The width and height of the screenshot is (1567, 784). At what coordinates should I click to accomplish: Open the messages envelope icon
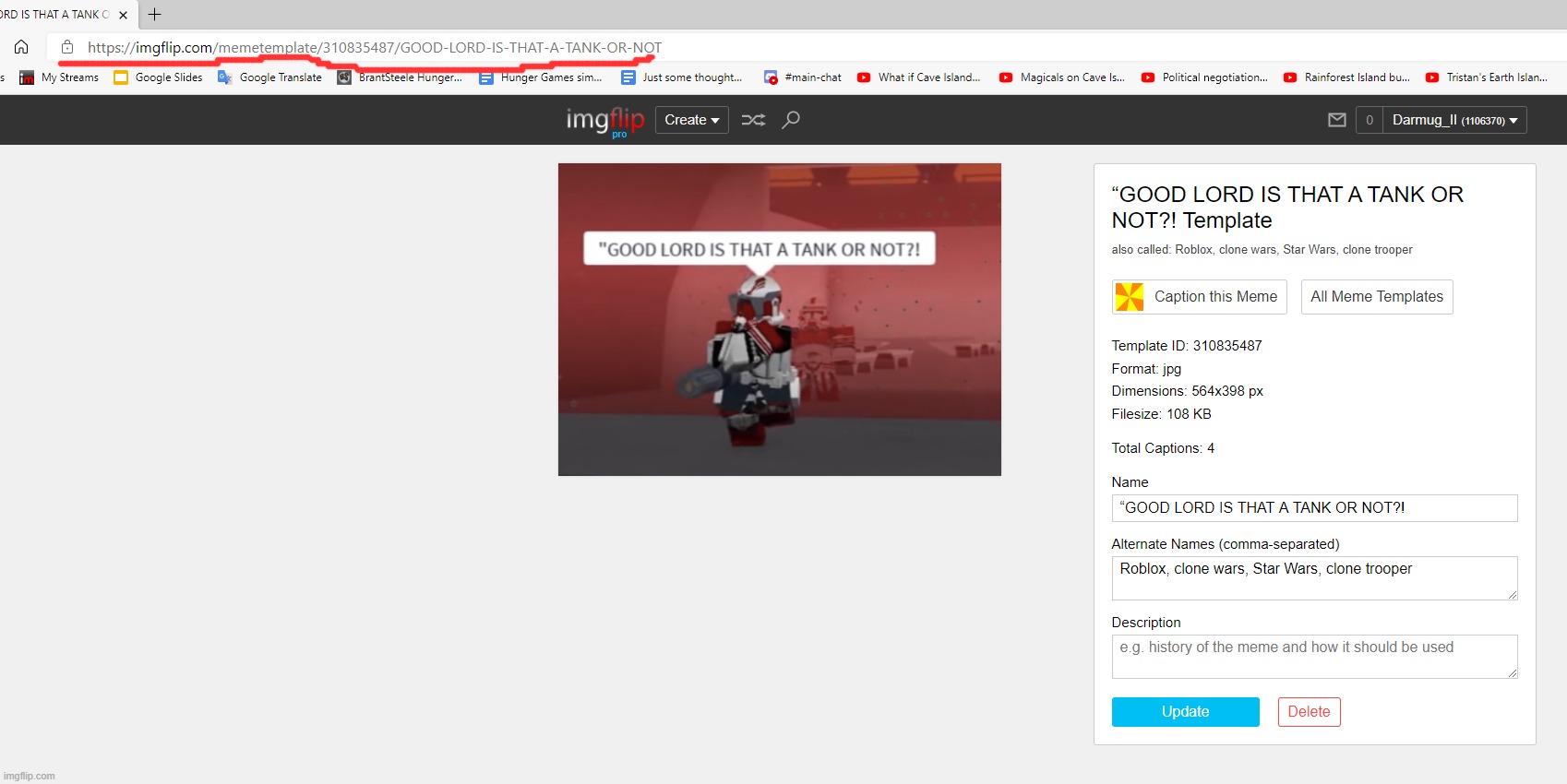[x=1336, y=120]
